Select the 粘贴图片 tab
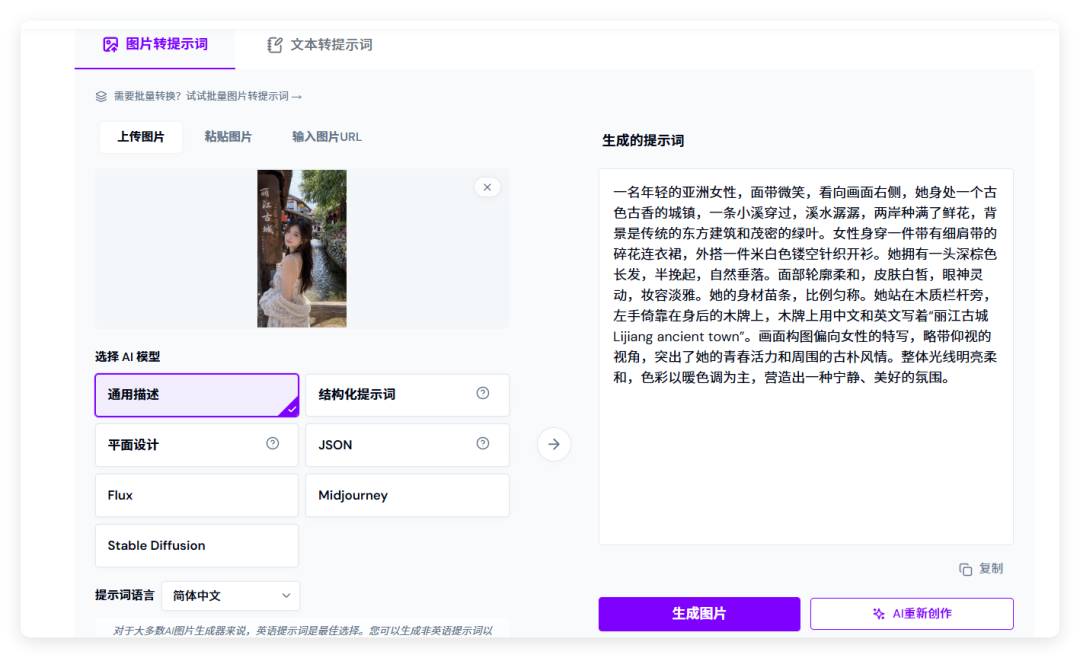This screenshot has width=1080, height=658. tap(228, 136)
